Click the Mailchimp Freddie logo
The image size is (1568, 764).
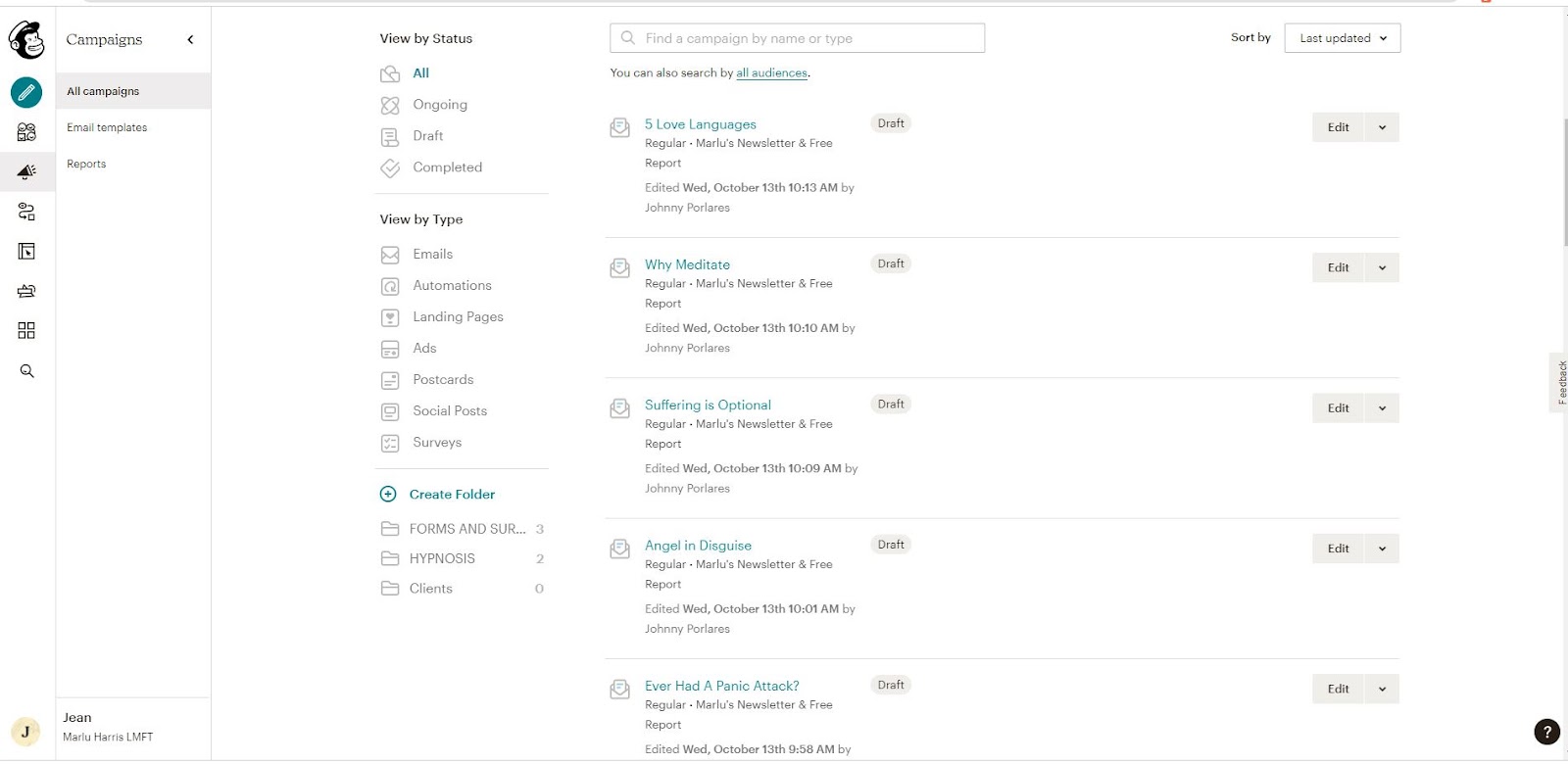point(26,40)
